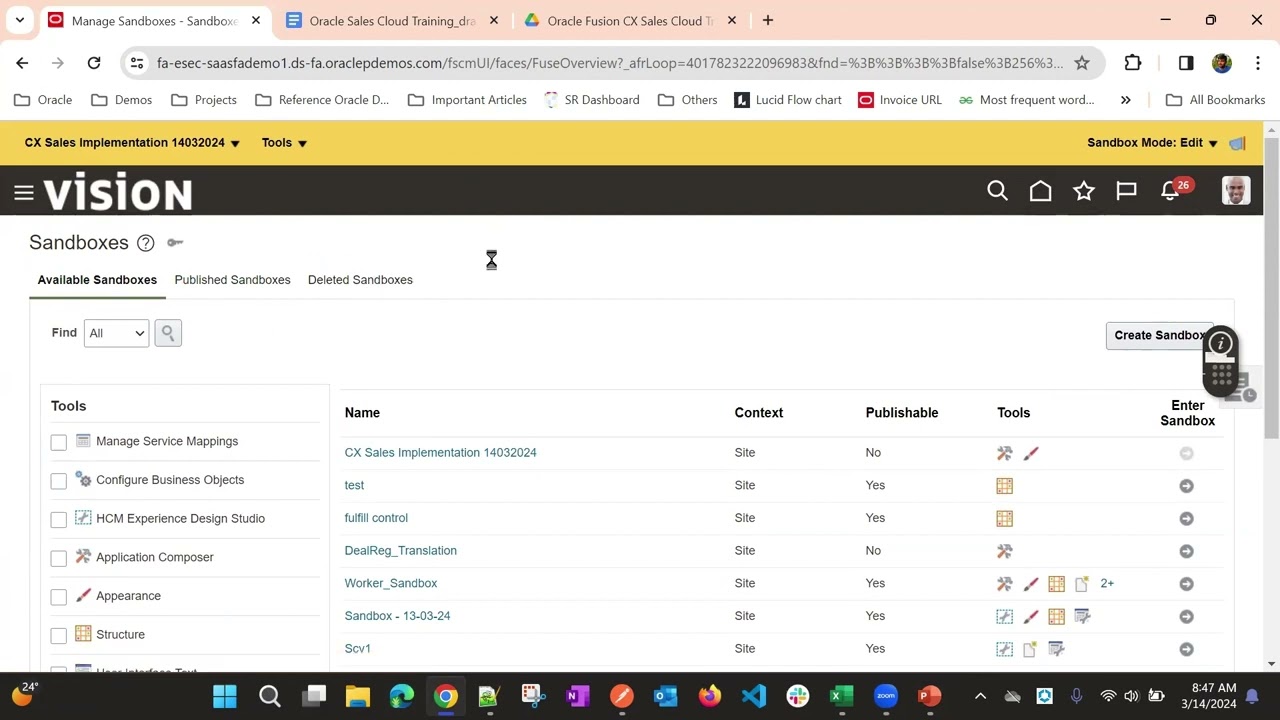Click the Create Sandbox button

point(1160,336)
